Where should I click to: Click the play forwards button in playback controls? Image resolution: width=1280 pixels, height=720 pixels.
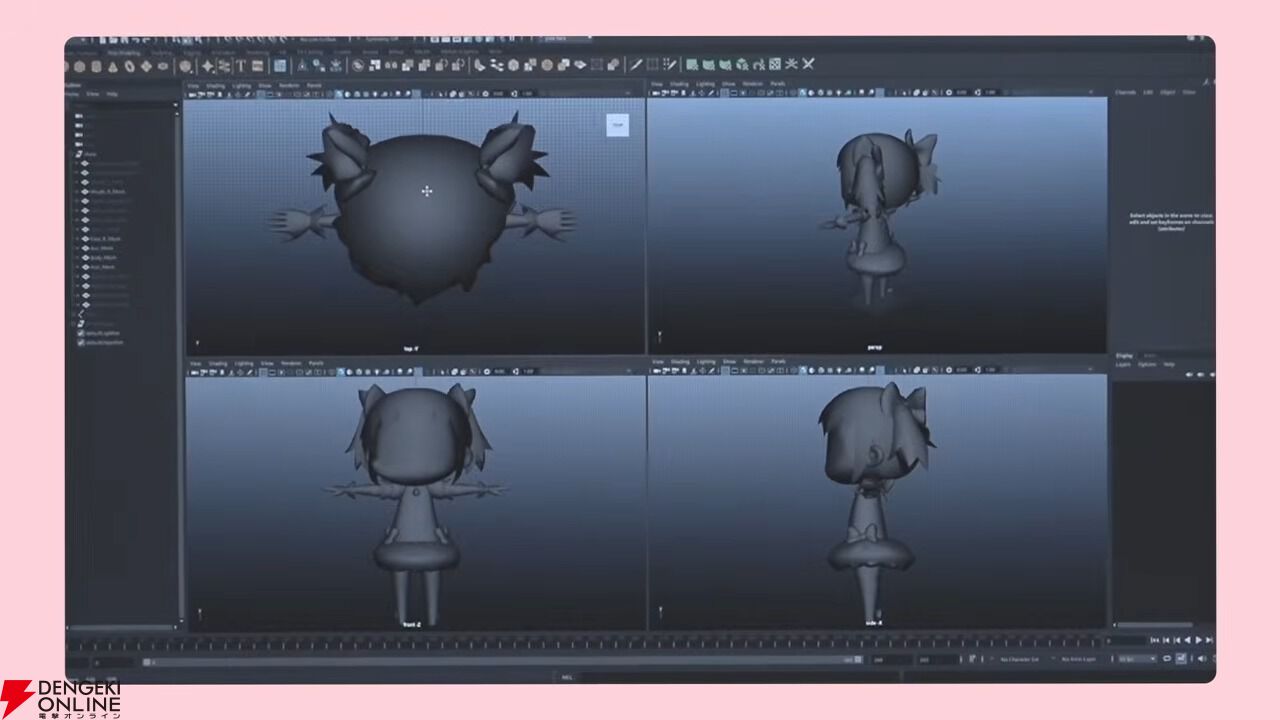point(1198,640)
